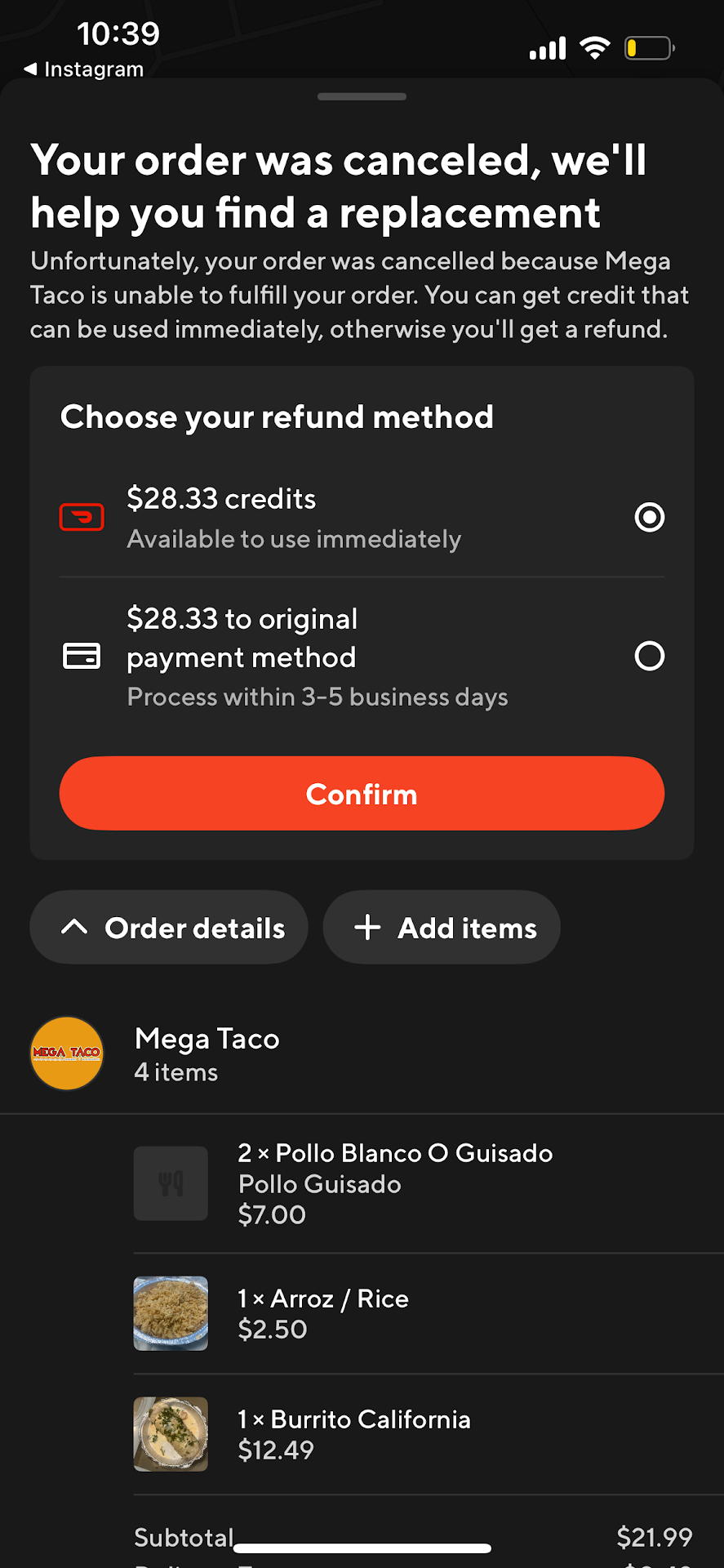Select the $28.33 credits radio option
This screenshot has width=724, height=1568.
click(x=649, y=517)
